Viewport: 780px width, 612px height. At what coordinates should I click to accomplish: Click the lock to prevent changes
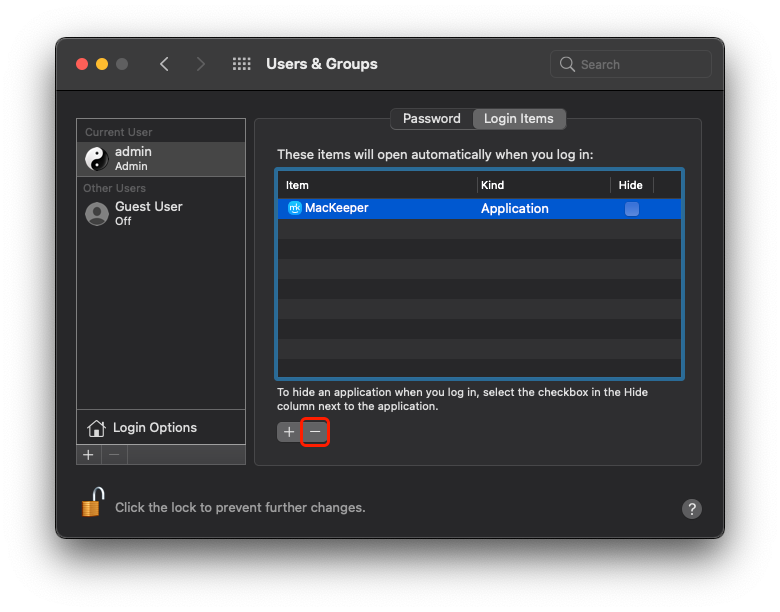click(93, 503)
